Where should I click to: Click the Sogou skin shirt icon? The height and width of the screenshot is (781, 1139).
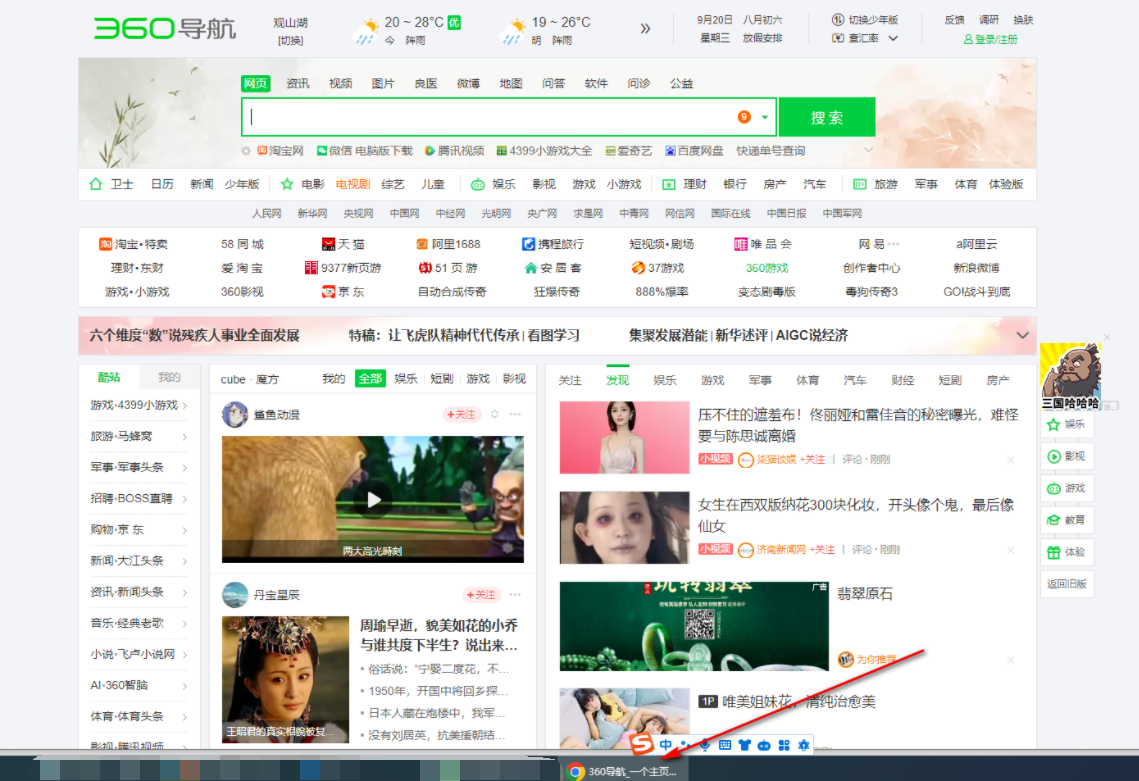745,745
